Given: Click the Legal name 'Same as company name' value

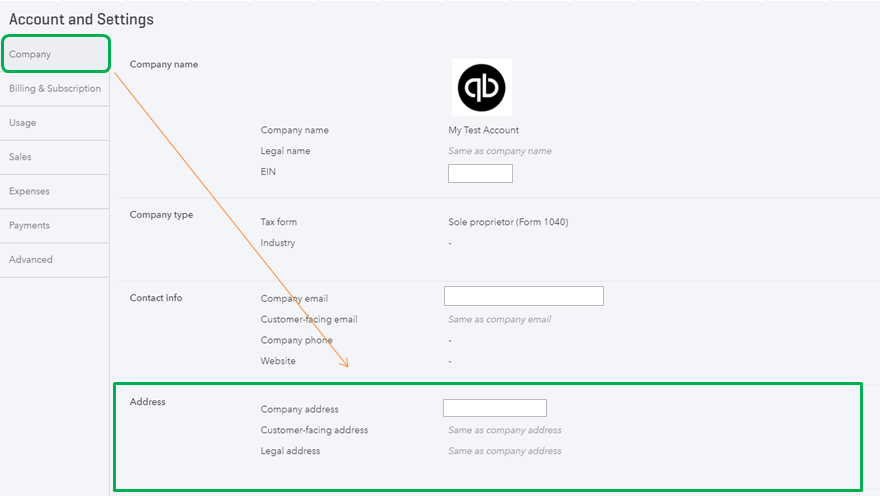Looking at the screenshot, I should [x=499, y=151].
